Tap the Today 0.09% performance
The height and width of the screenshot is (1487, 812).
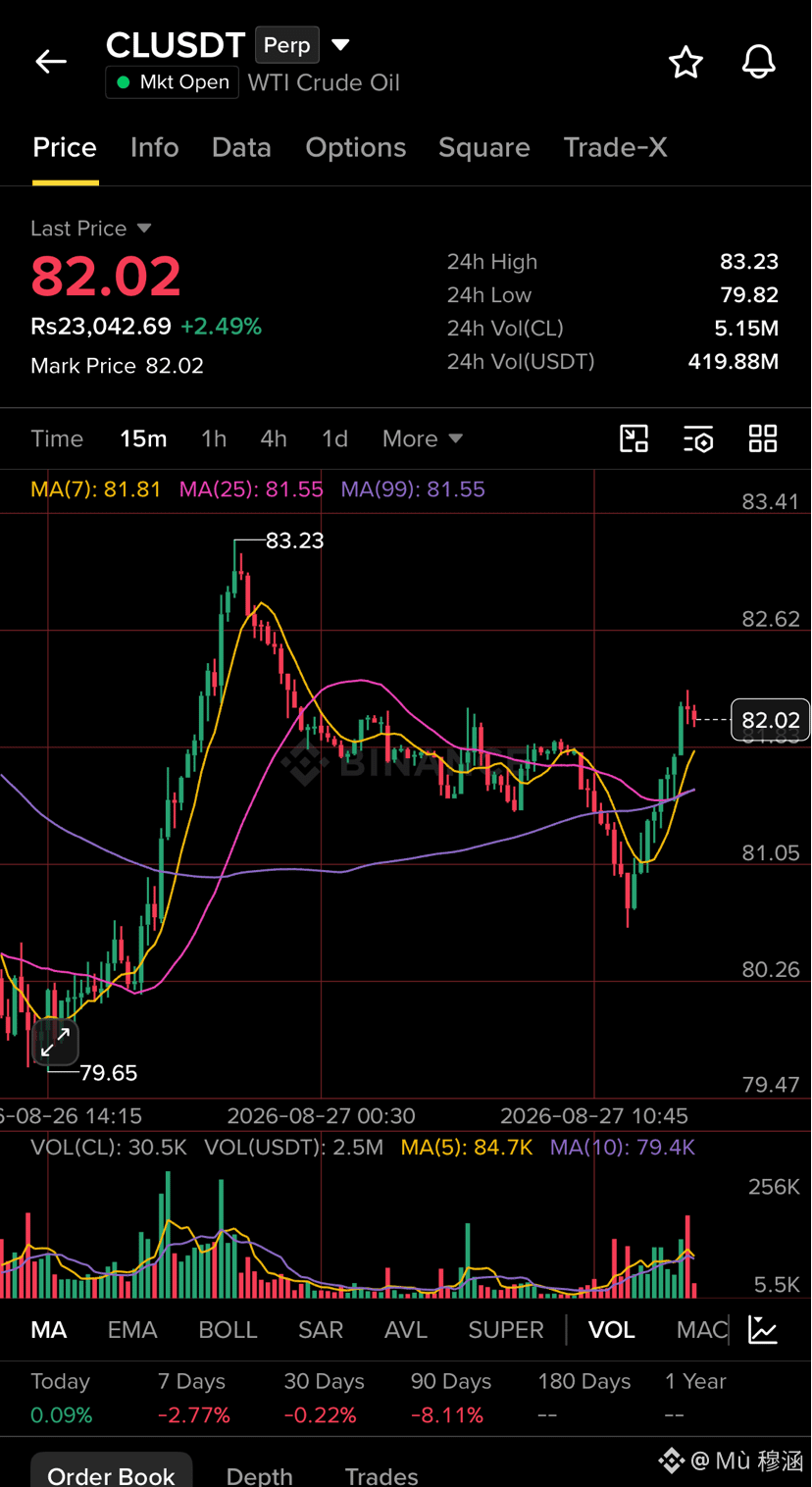point(61,1398)
